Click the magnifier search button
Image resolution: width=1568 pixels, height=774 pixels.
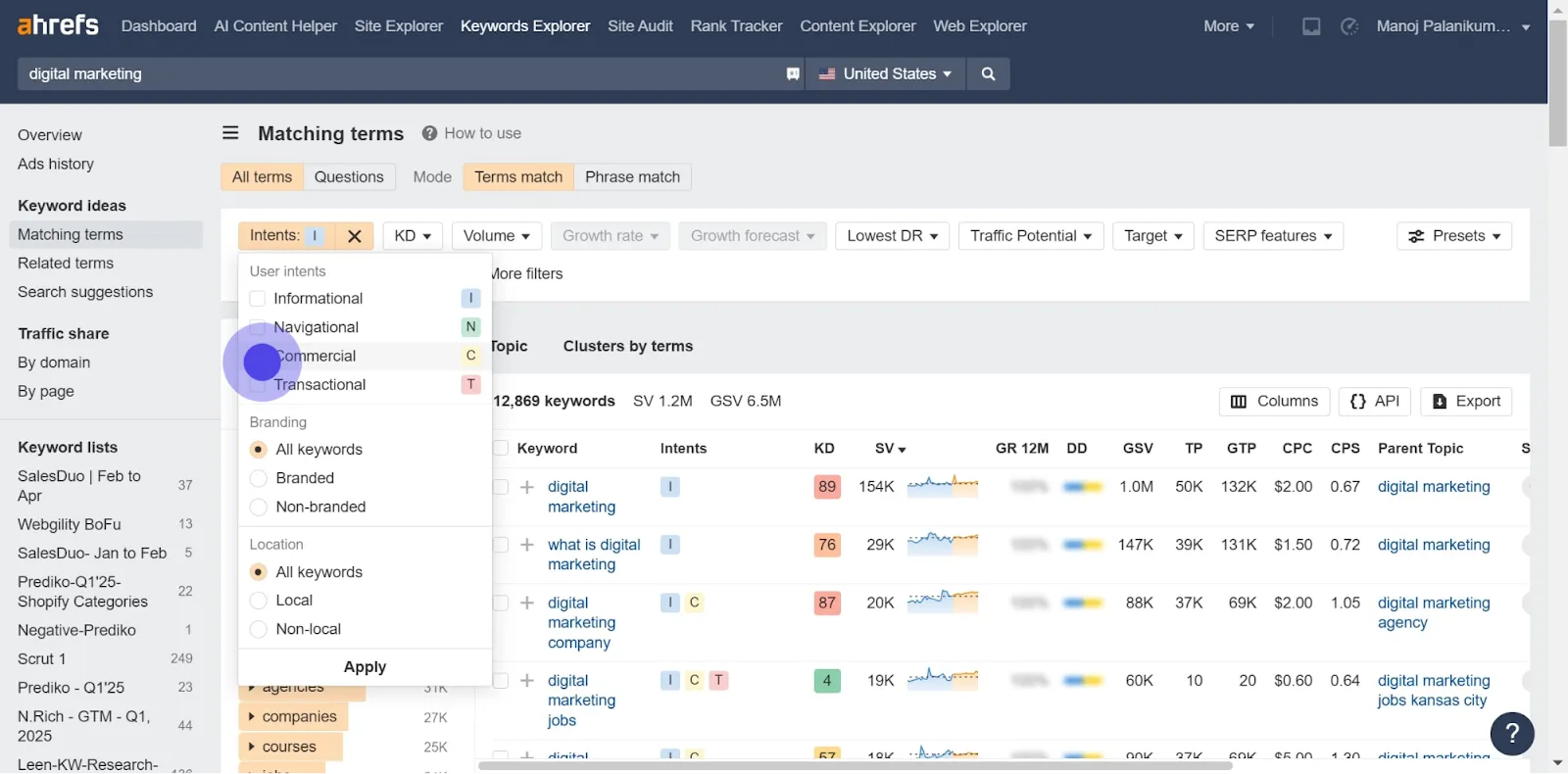(988, 73)
